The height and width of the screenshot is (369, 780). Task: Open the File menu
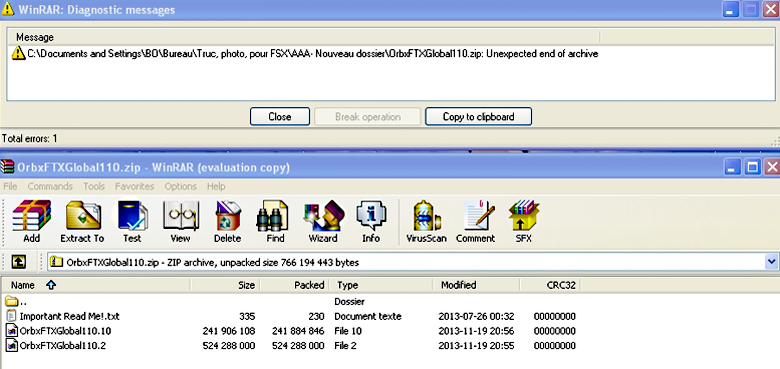pyautogui.click(x=10, y=186)
